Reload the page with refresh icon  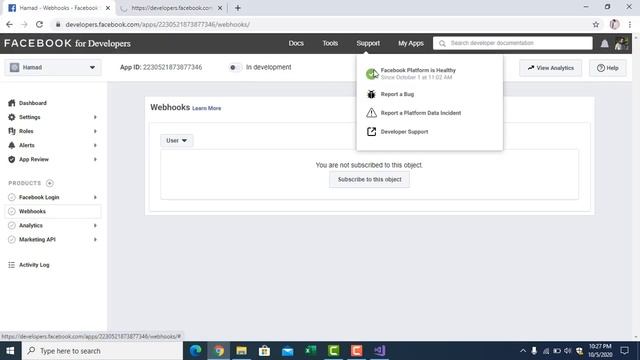click(39, 24)
